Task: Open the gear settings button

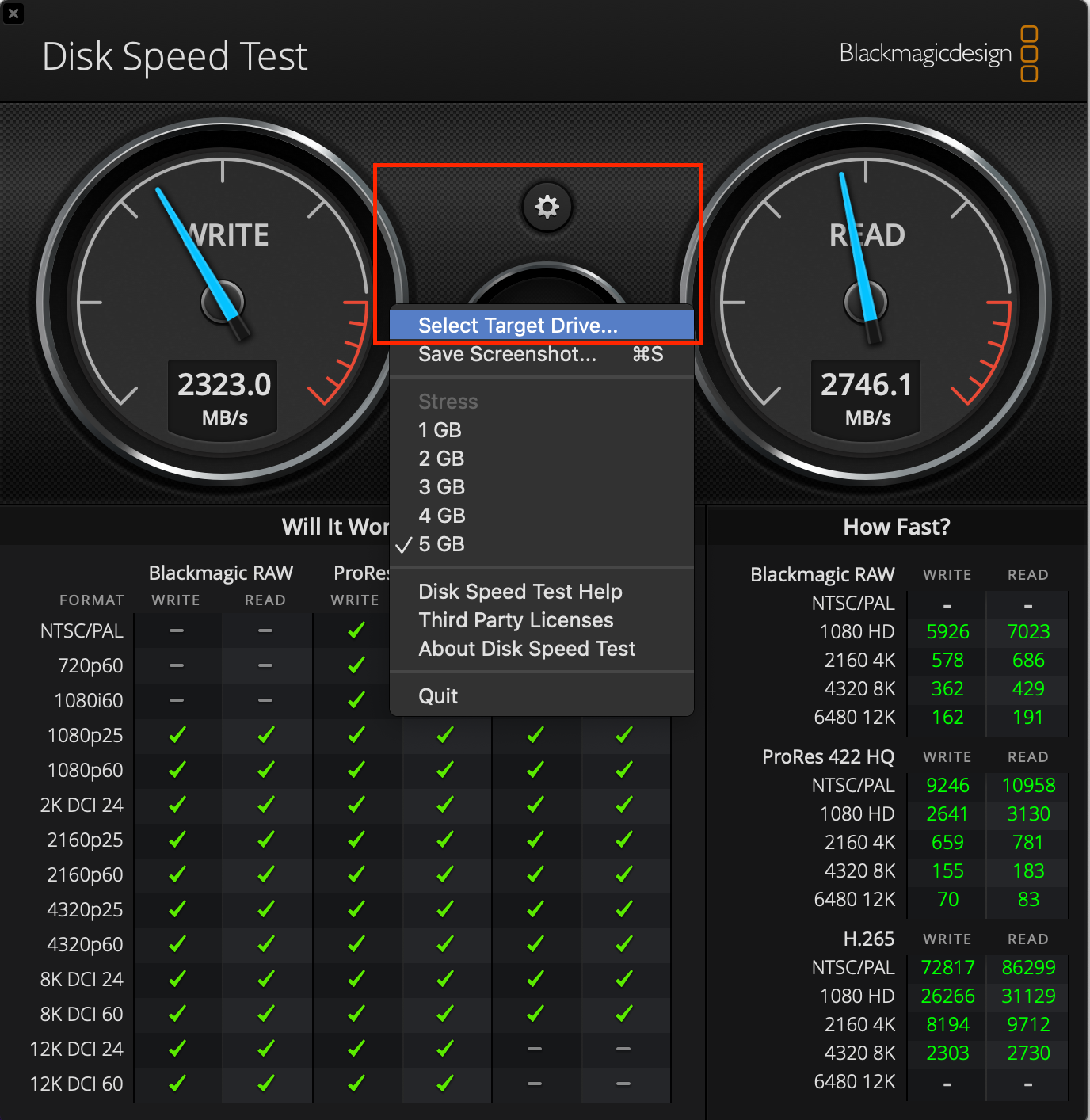Action: click(x=547, y=208)
